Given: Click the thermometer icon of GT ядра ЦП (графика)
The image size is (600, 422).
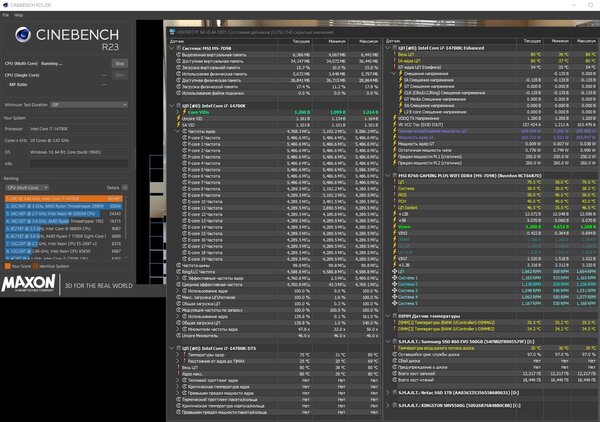Looking at the screenshot, I should pos(395,67).
